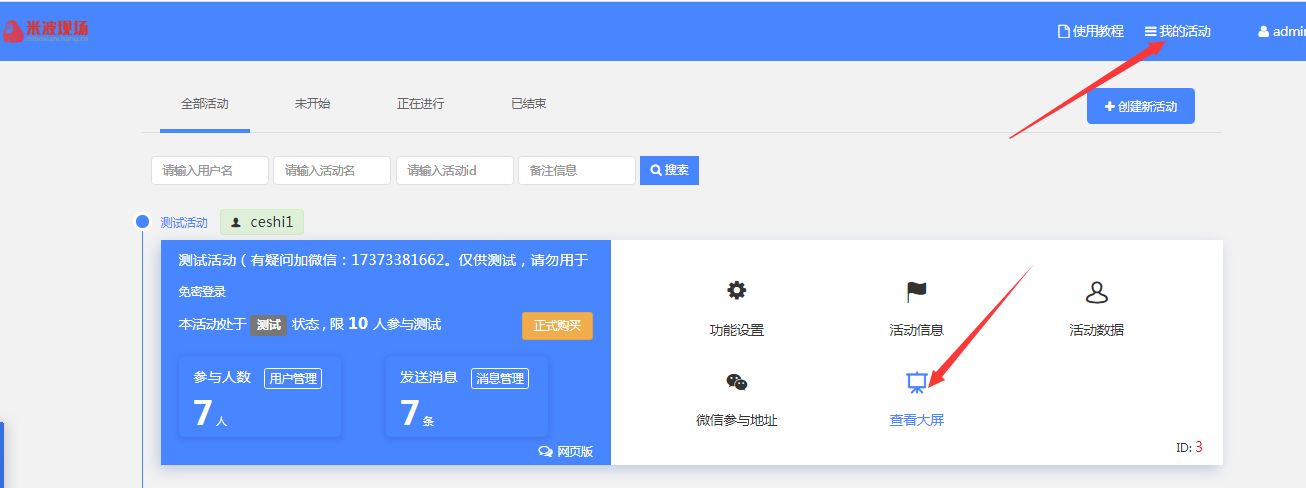Open the 查看大屏 projector screen icon
Image resolution: width=1306 pixels, height=488 pixels.
[x=916, y=382]
